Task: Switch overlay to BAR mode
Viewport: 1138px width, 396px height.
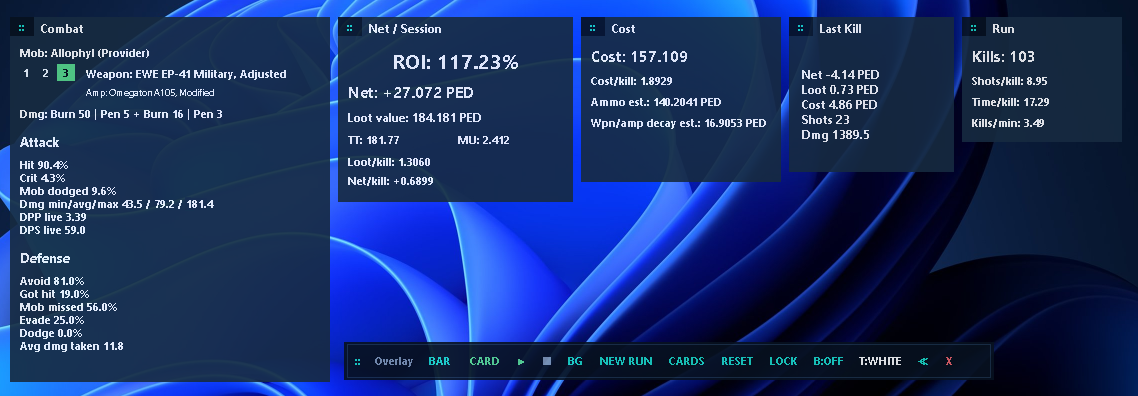Action: click(x=439, y=361)
